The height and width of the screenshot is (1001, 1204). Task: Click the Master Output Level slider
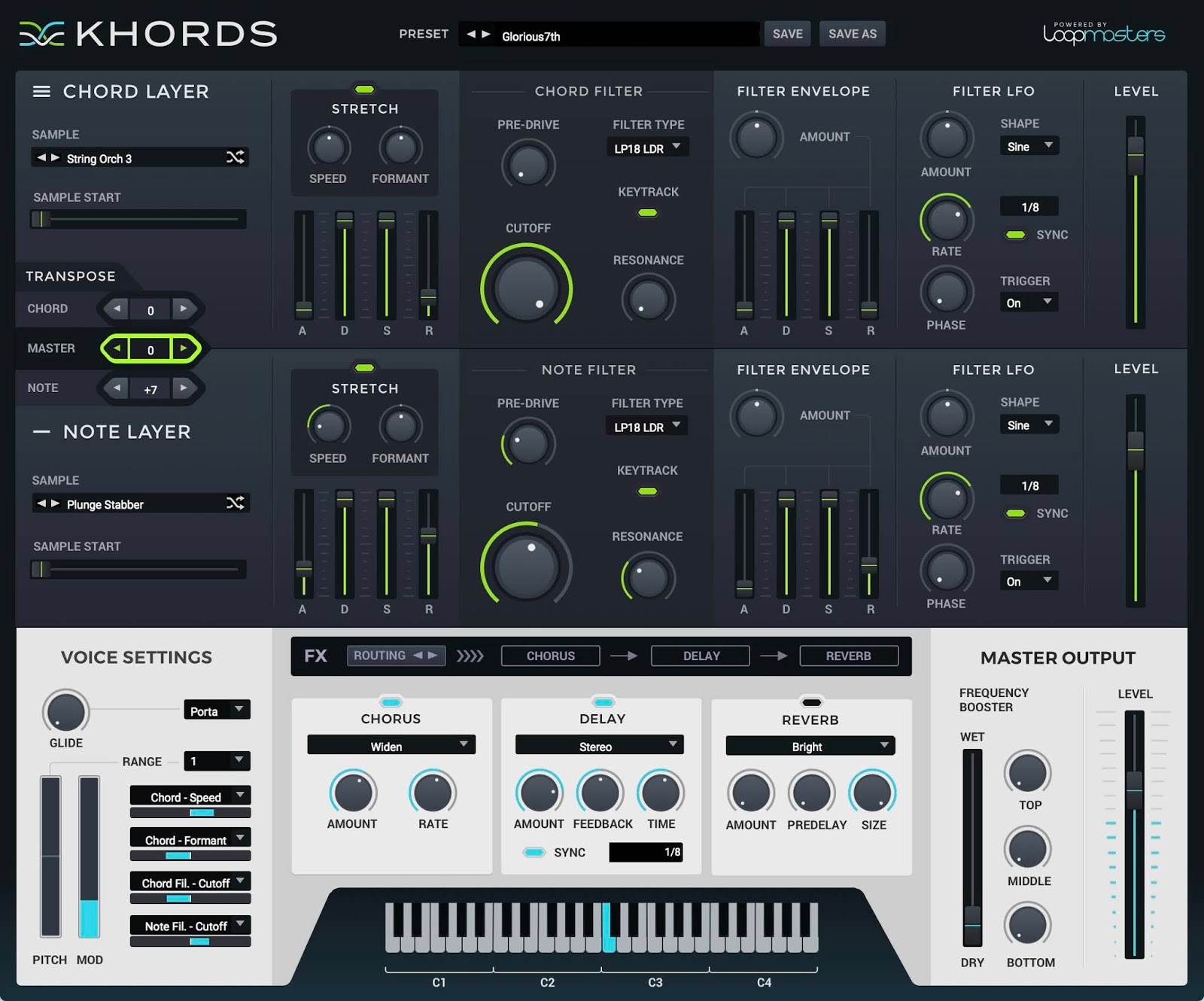pyautogui.click(x=1134, y=834)
